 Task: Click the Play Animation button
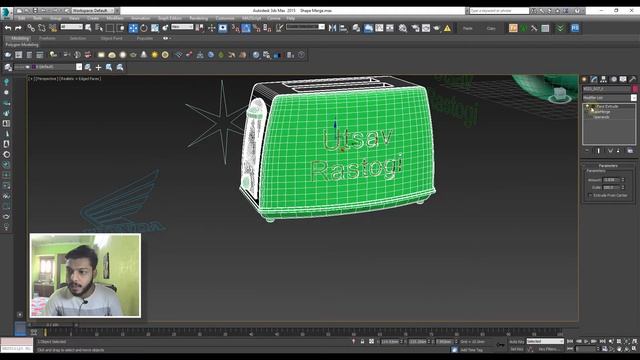[587, 341]
